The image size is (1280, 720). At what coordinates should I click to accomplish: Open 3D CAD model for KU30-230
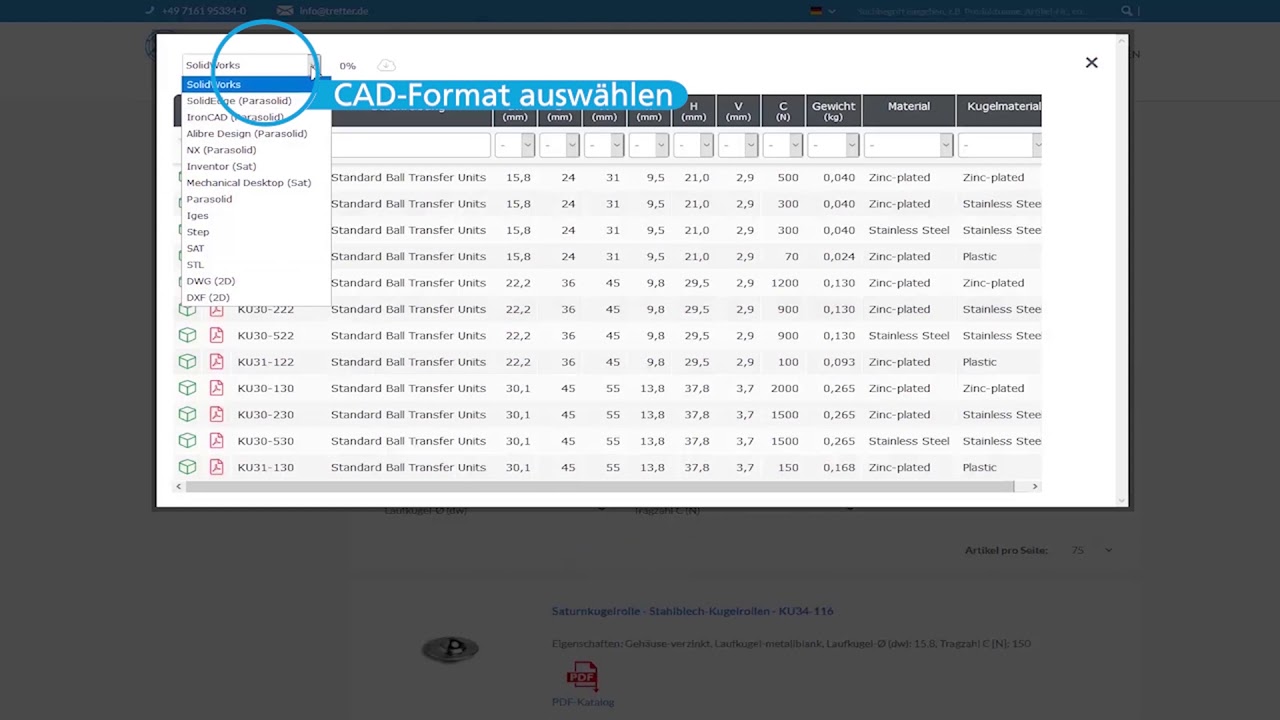coord(187,414)
